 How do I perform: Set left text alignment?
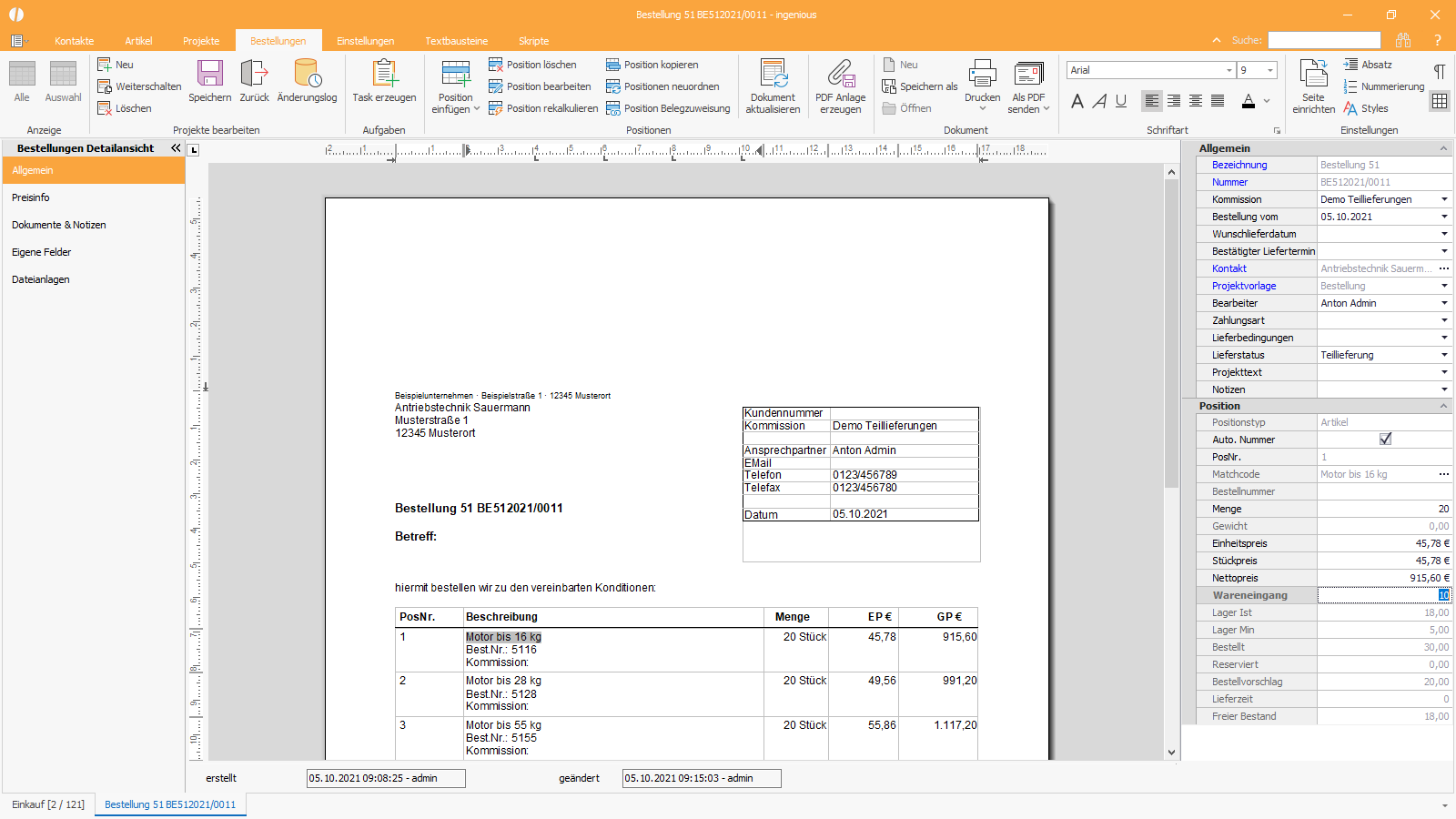1152,101
